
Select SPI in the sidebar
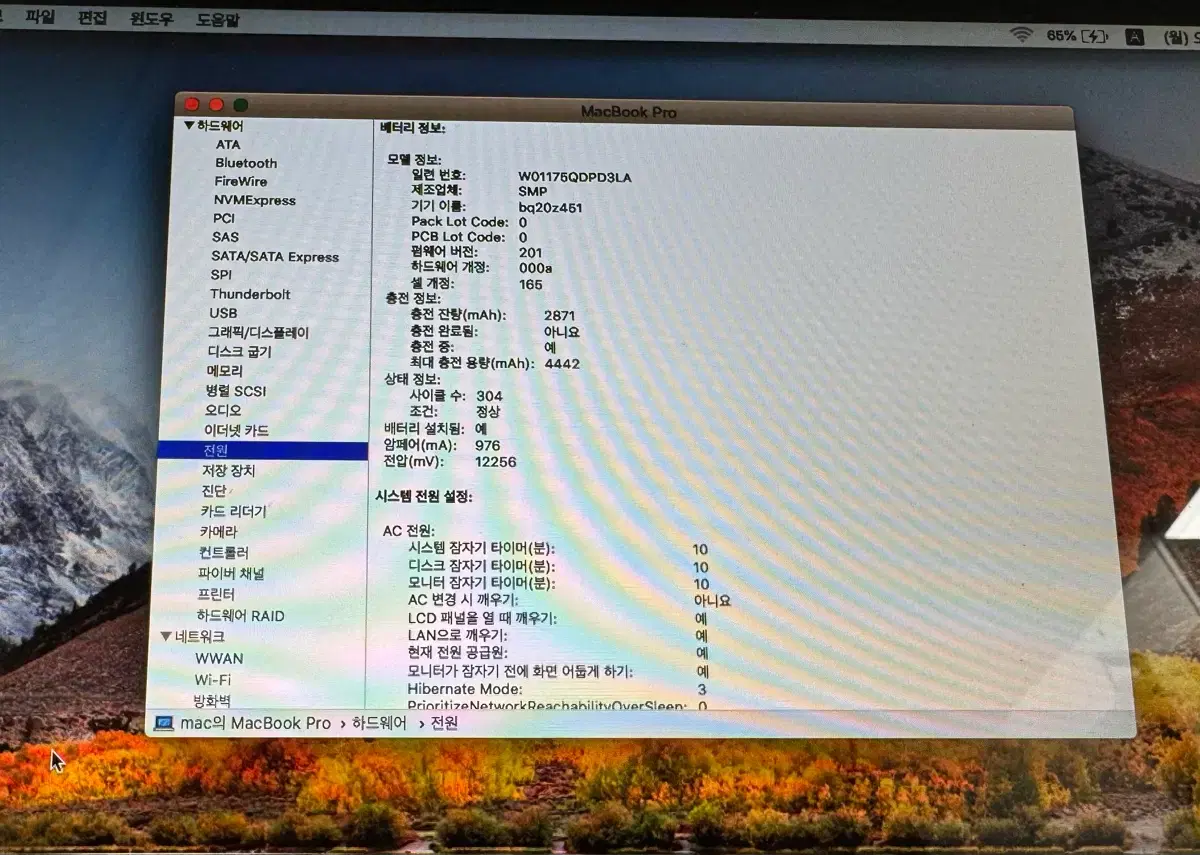[221, 275]
